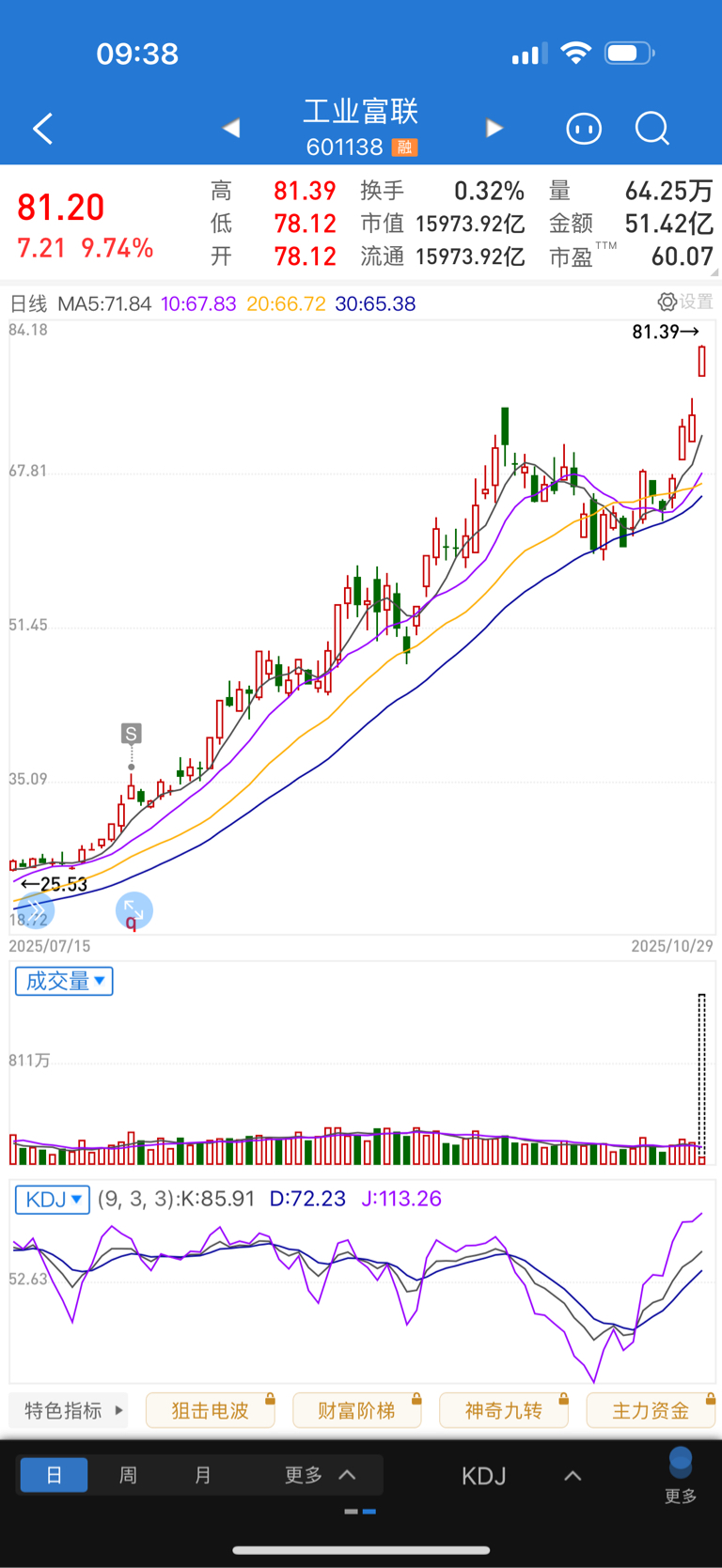Screen dimensions: 722x1568
Task: Open the locked 主力资金 indicator
Action: (651, 1410)
